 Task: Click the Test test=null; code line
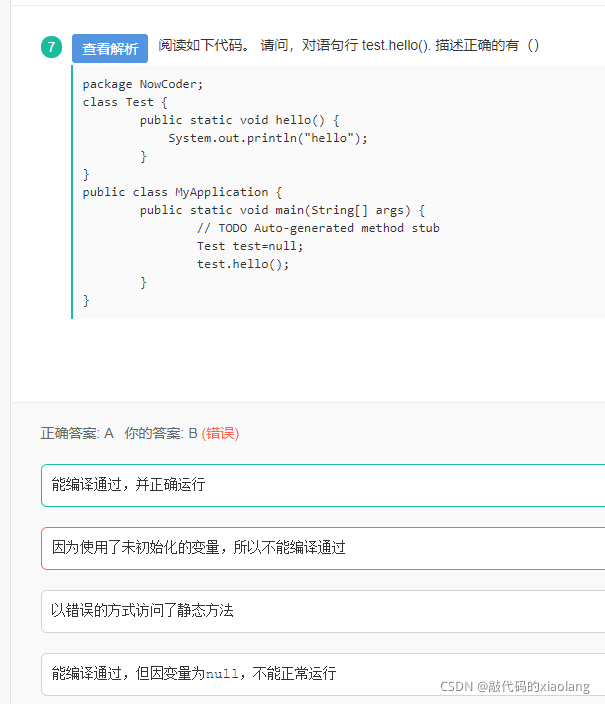click(x=250, y=246)
